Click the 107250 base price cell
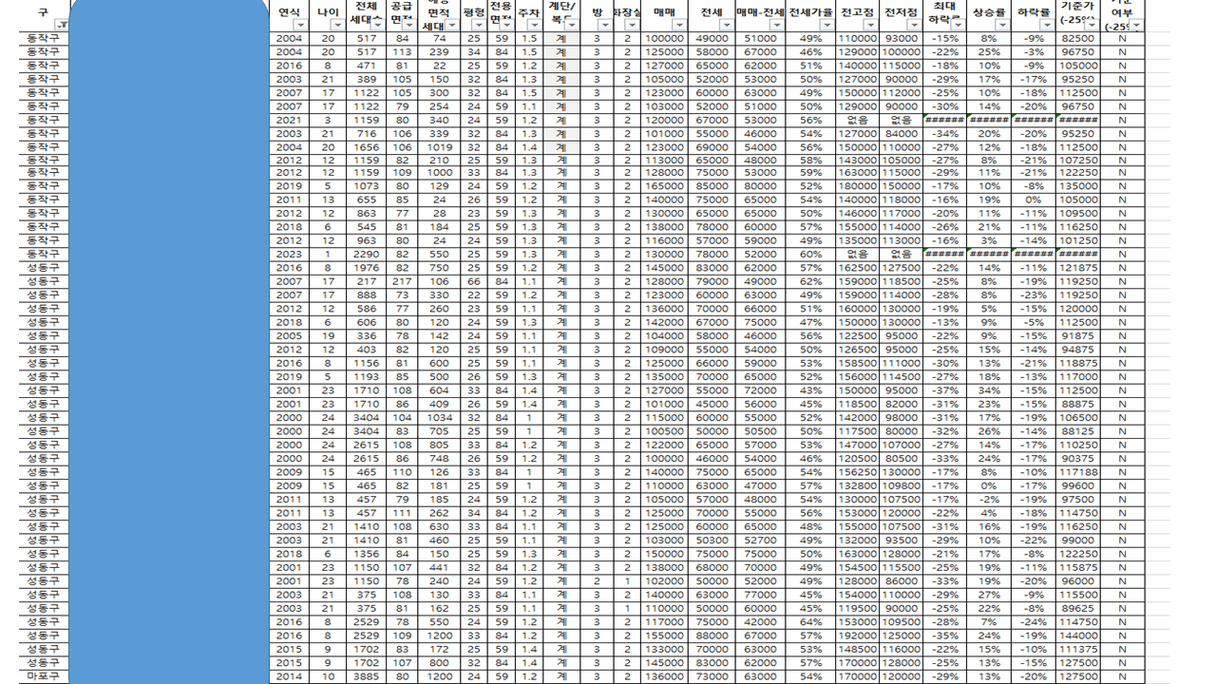 pos(1076,160)
